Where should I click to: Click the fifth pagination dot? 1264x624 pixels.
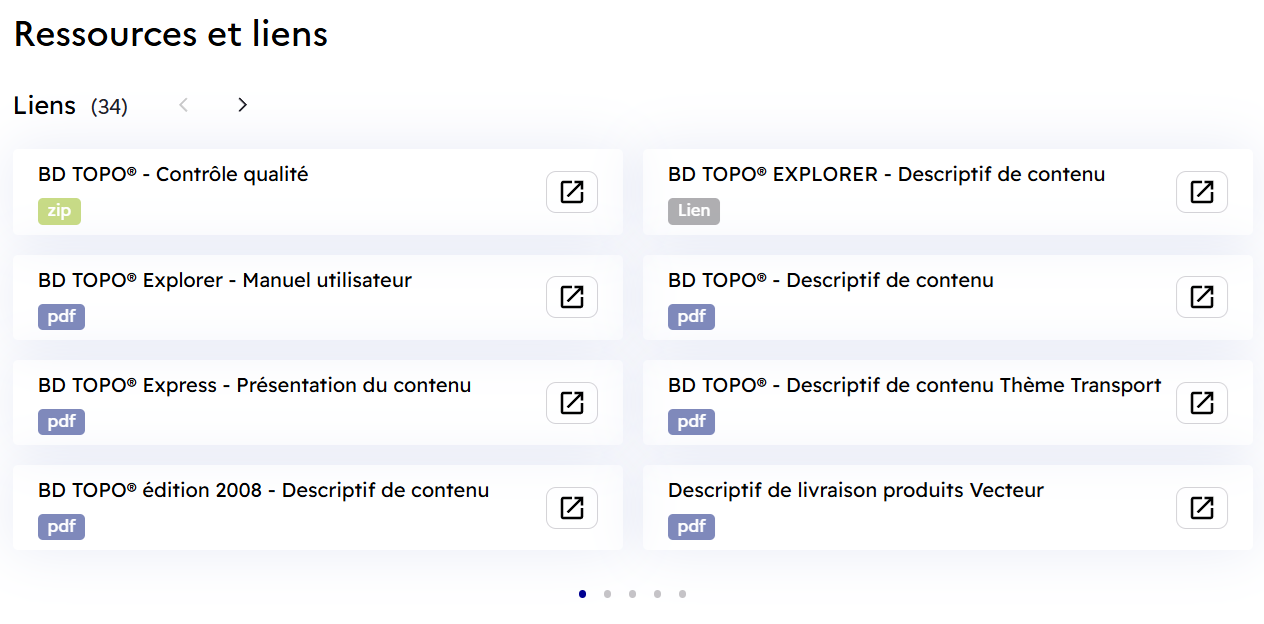click(x=682, y=593)
